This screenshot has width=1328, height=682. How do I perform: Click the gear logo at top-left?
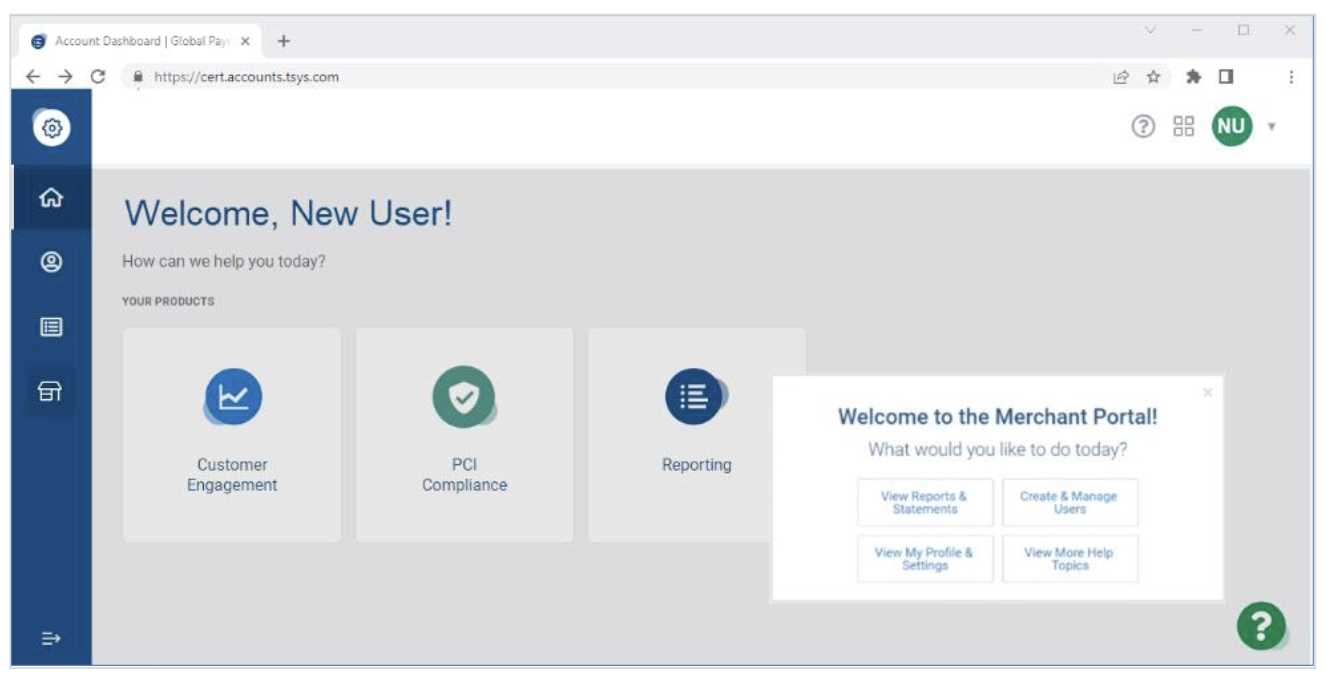(53, 128)
